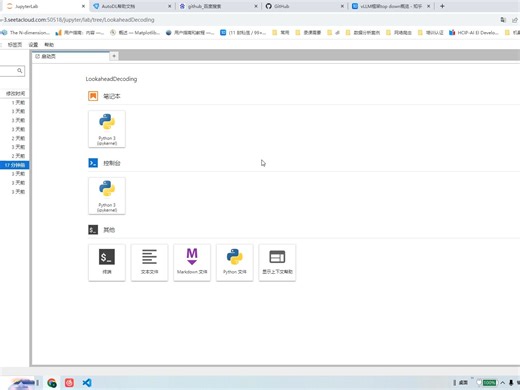Open a new launcher with the + button
The height and width of the screenshot is (390, 520).
tap(114, 56)
